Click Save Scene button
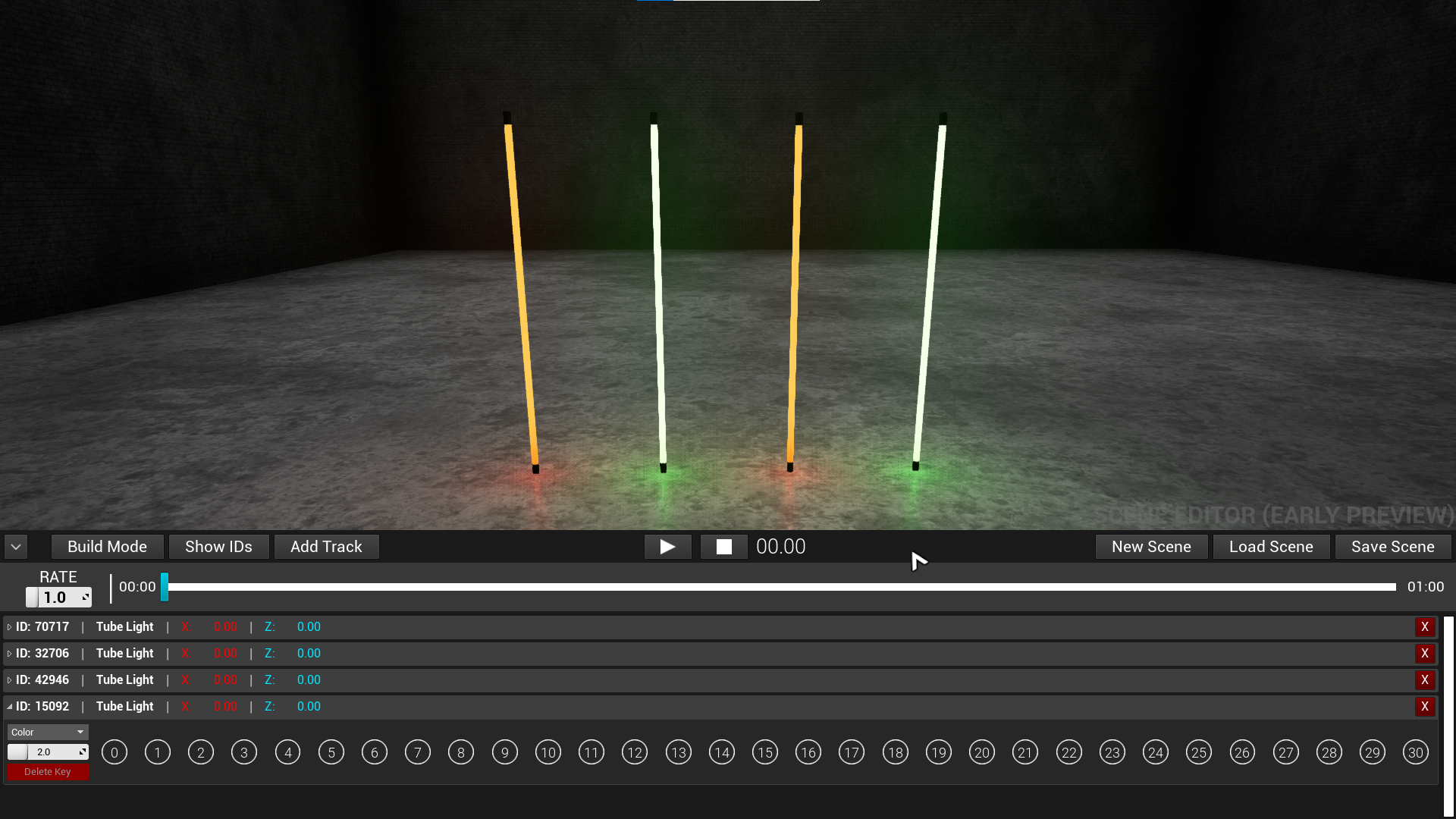The image size is (1456, 819). pyautogui.click(x=1392, y=547)
